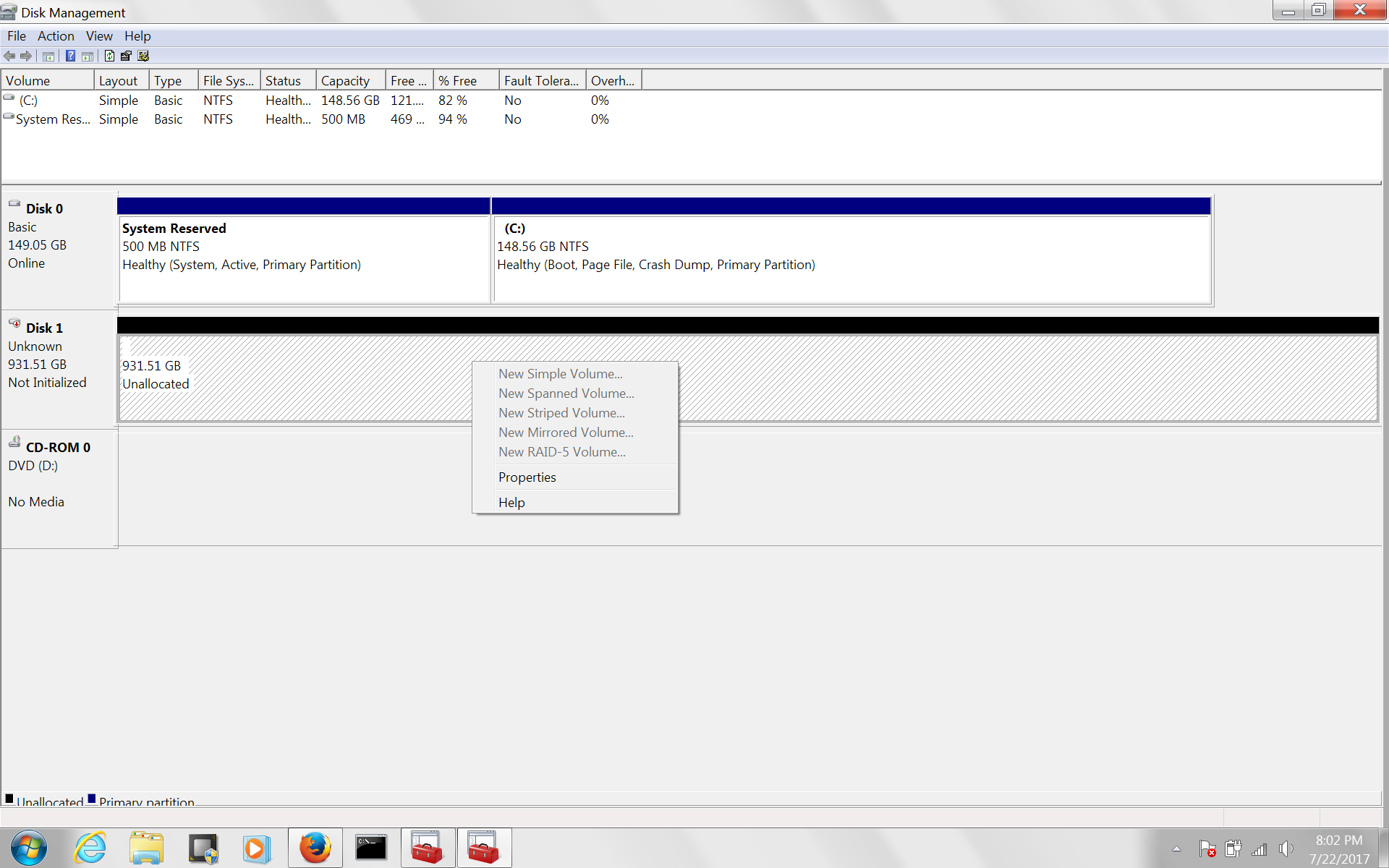Open the Action menu
Image resolution: width=1389 pixels, height=868 pixels.
[56, 36]
